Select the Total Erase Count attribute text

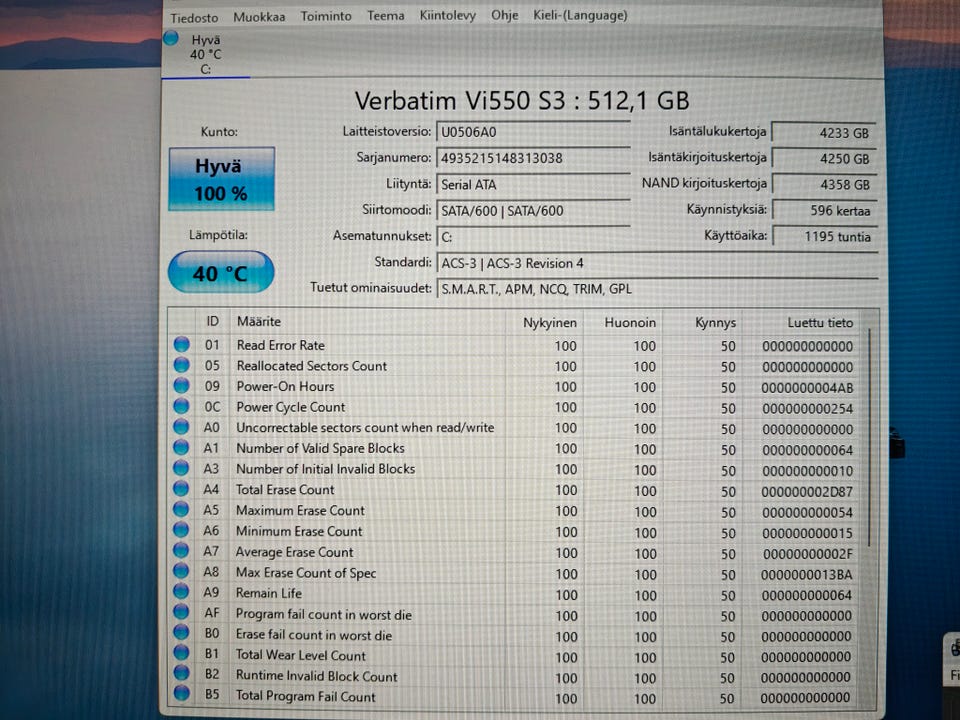point(285,490)
